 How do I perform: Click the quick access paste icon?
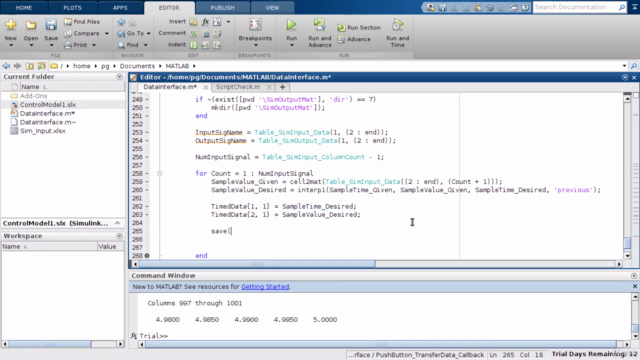coord(478,7)
